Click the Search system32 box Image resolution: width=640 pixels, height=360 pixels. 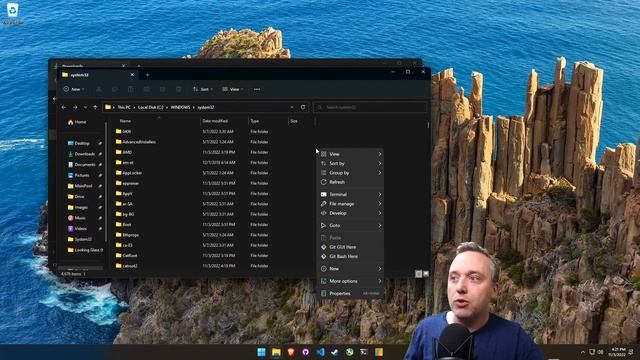[370, 107]
